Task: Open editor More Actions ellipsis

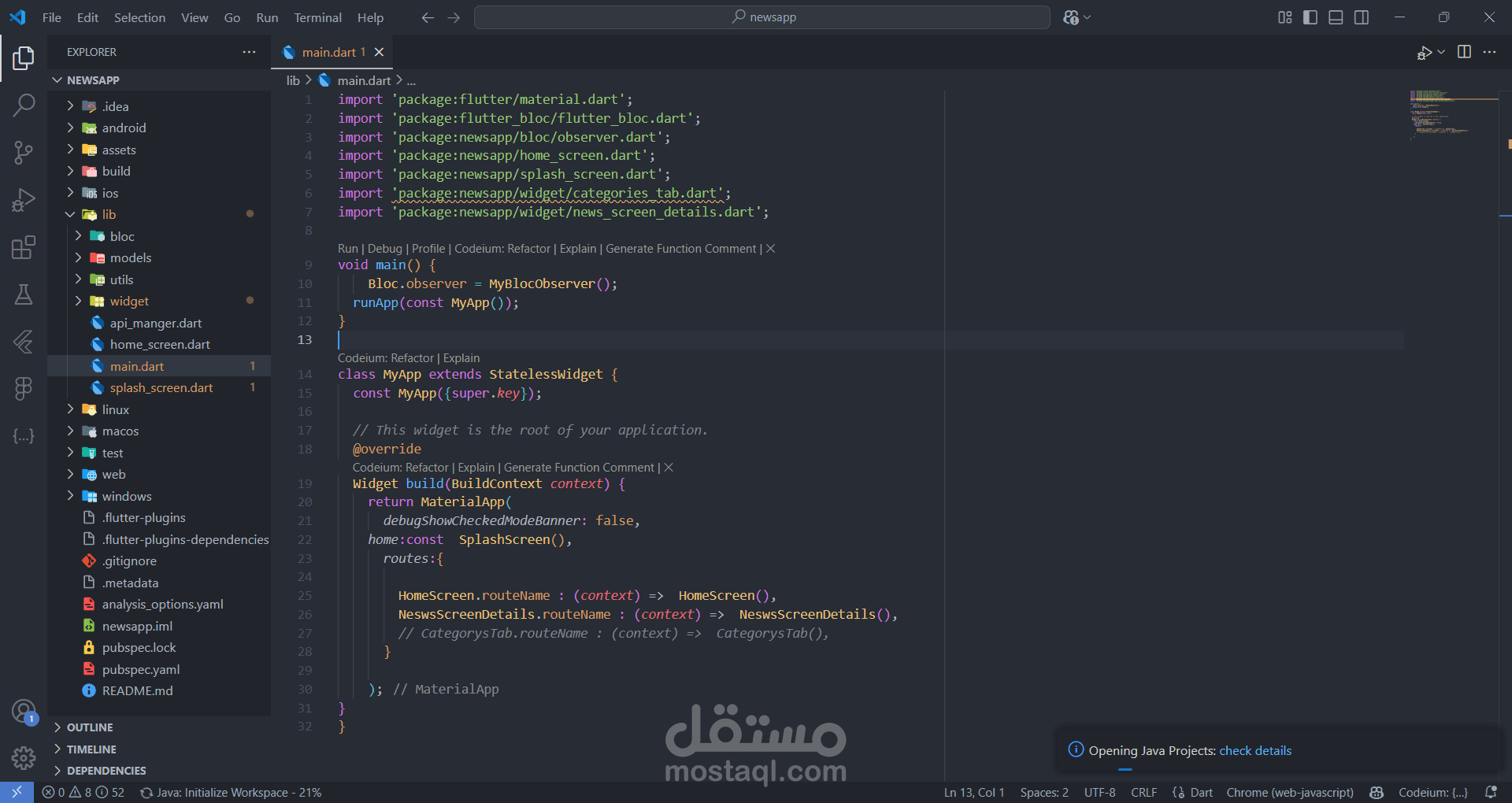Action: pyautogui.click(x=1489, y=52)
